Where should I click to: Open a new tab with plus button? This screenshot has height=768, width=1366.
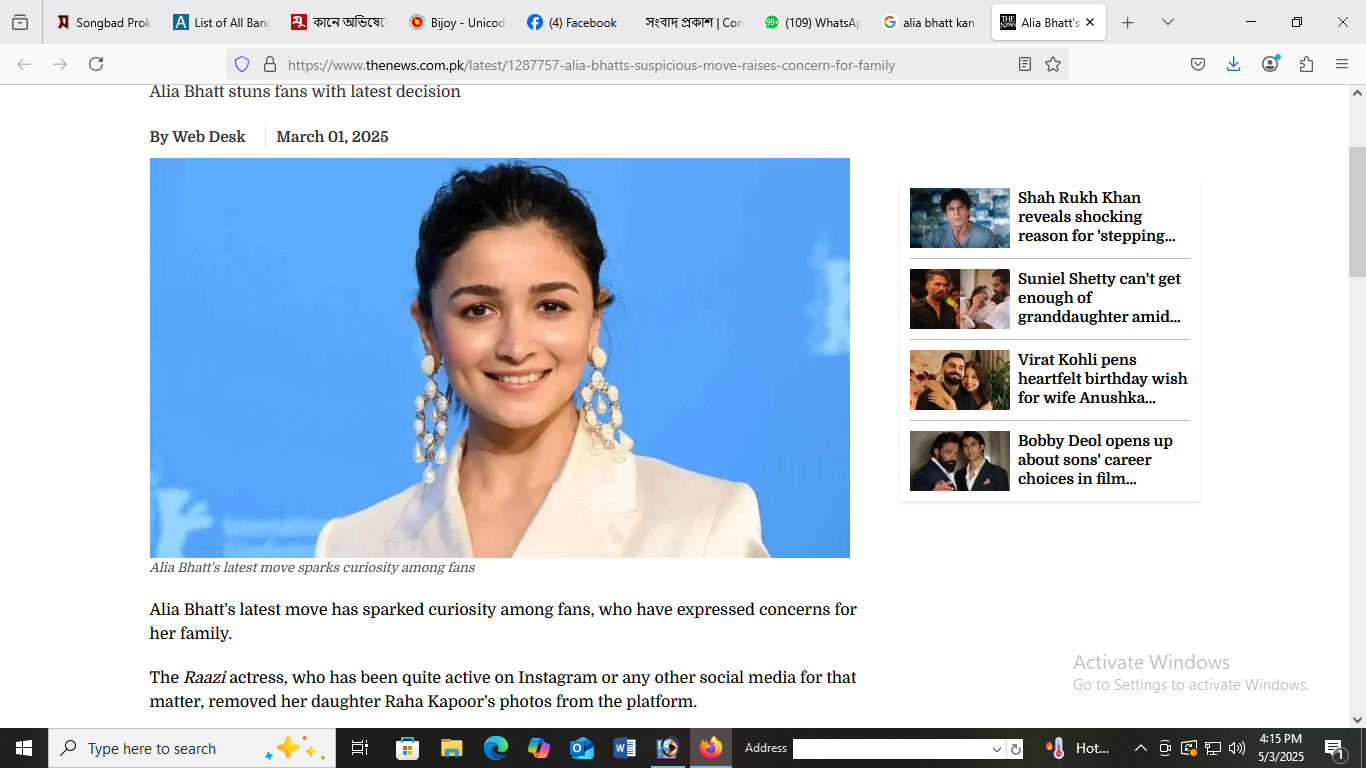(1128, 22)
